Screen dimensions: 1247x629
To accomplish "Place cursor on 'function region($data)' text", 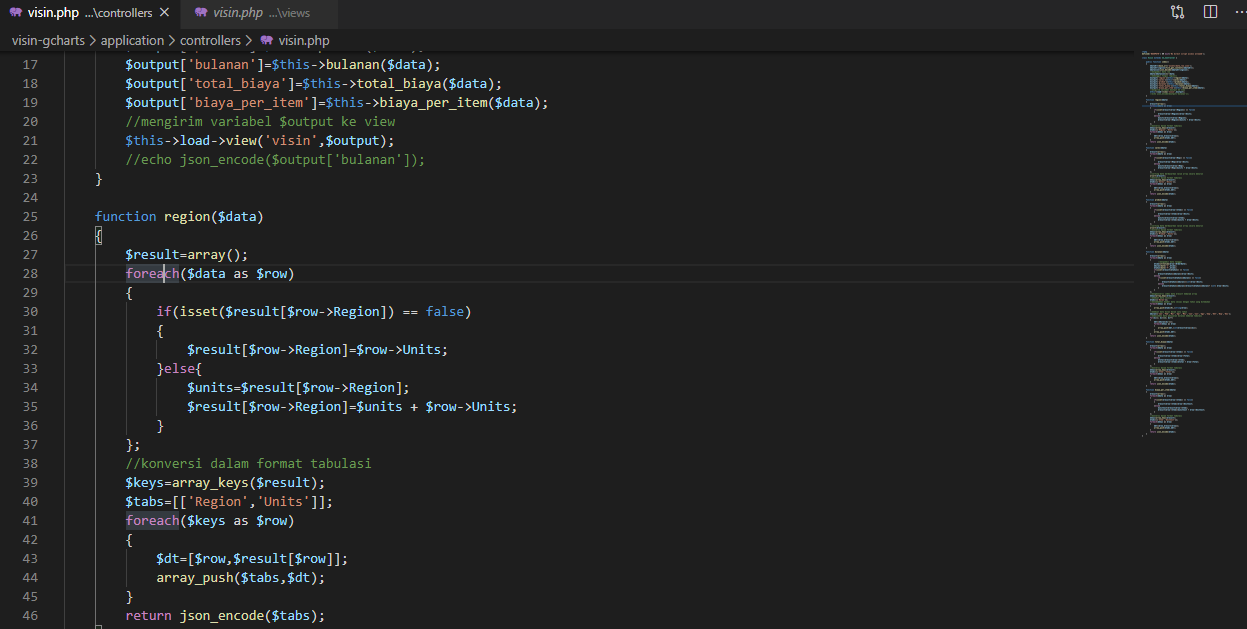I will coord(179,216).
